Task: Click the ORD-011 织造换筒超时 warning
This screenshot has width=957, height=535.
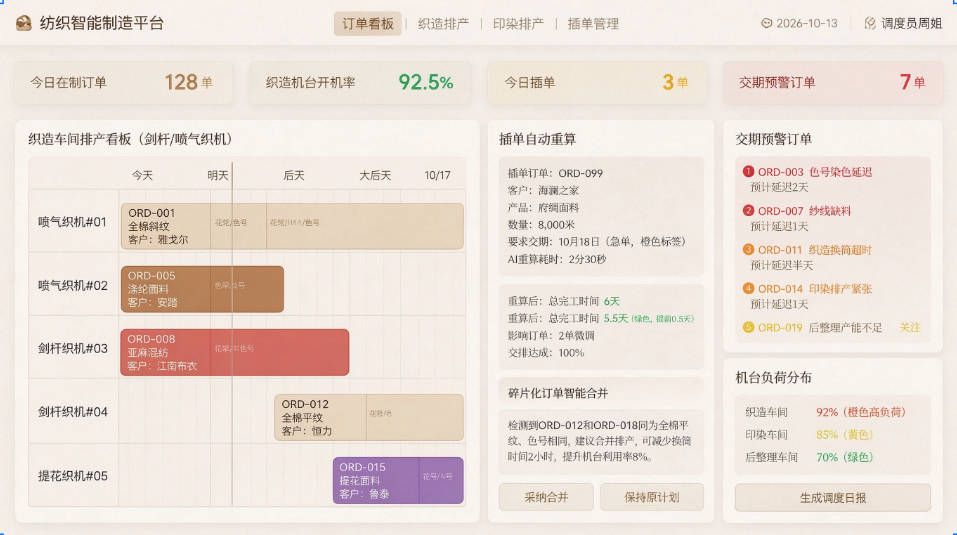Action: (x=815, y=250)
